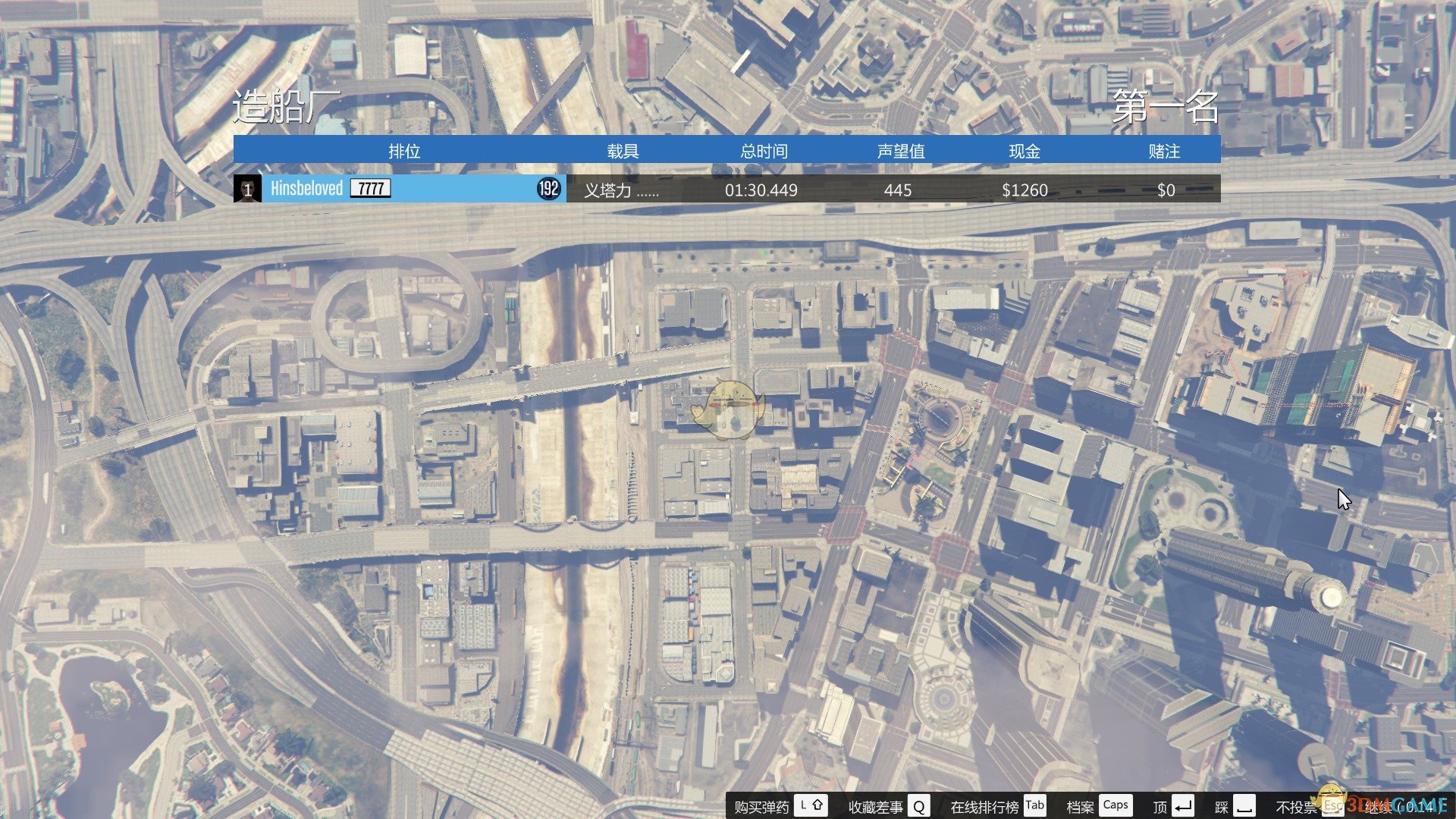This screenshot has height=819, width=1456.
Task: Open the 在线排行榜 online leaderboard
Action: pos(984,807)
